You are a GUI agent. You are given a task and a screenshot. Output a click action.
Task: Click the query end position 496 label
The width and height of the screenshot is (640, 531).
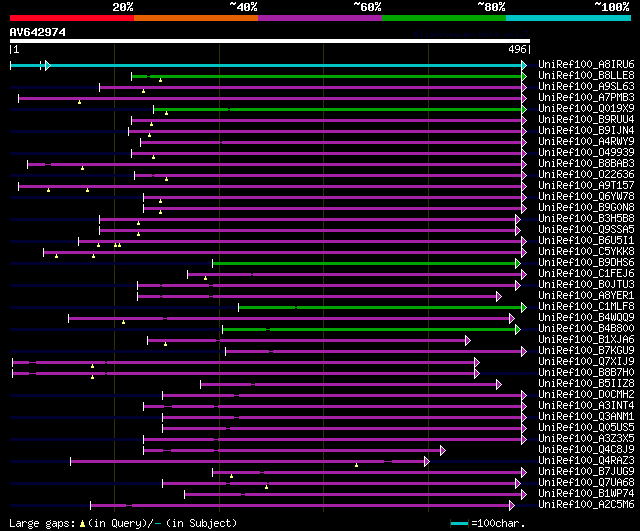518,49
